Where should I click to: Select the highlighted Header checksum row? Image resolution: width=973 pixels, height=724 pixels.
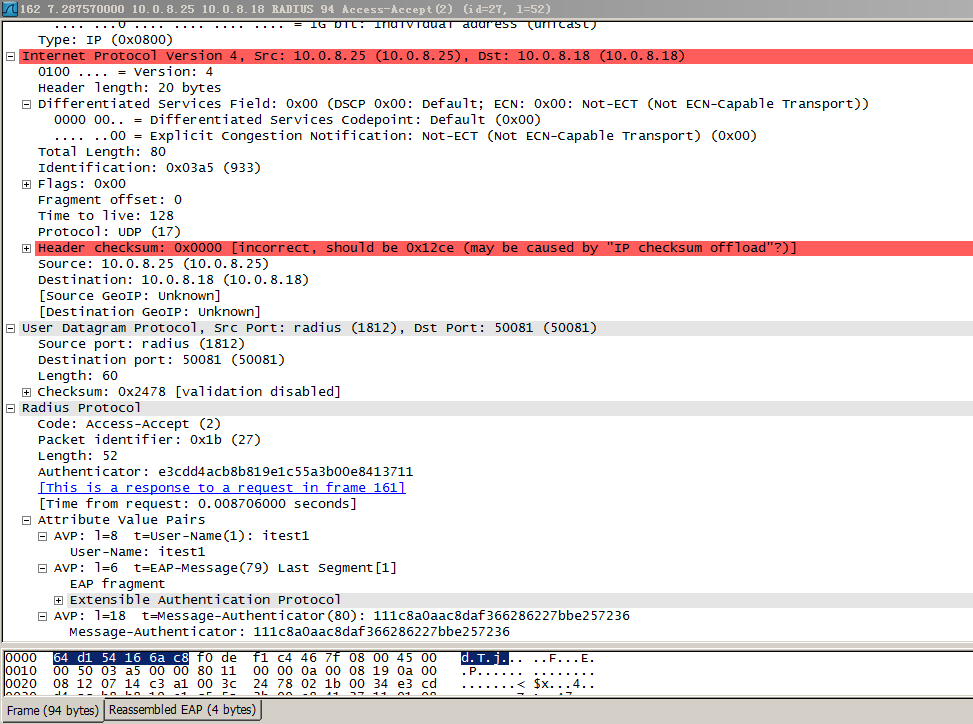point(300,247)
